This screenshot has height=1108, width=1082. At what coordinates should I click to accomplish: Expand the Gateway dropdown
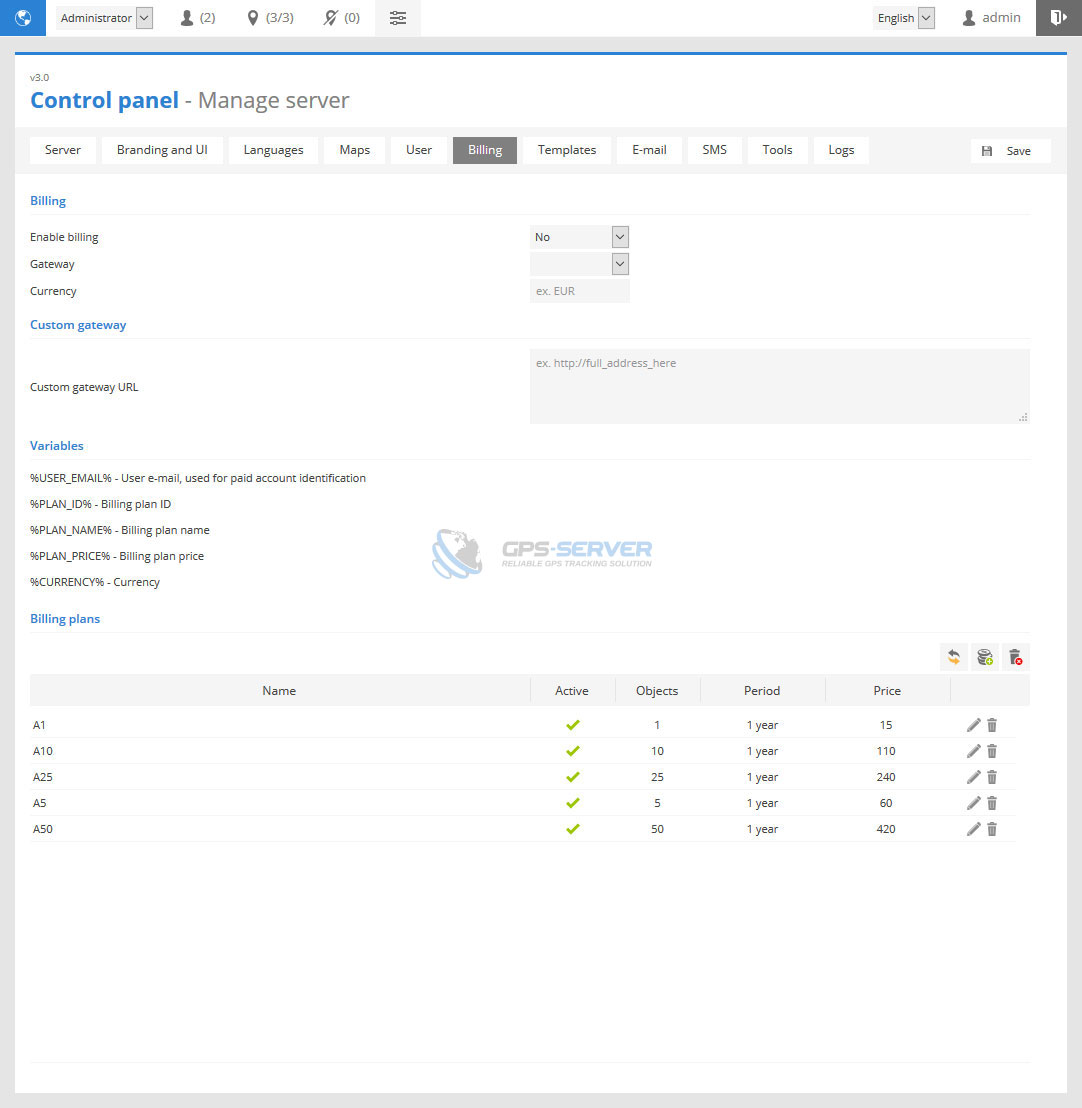[579, 264]
